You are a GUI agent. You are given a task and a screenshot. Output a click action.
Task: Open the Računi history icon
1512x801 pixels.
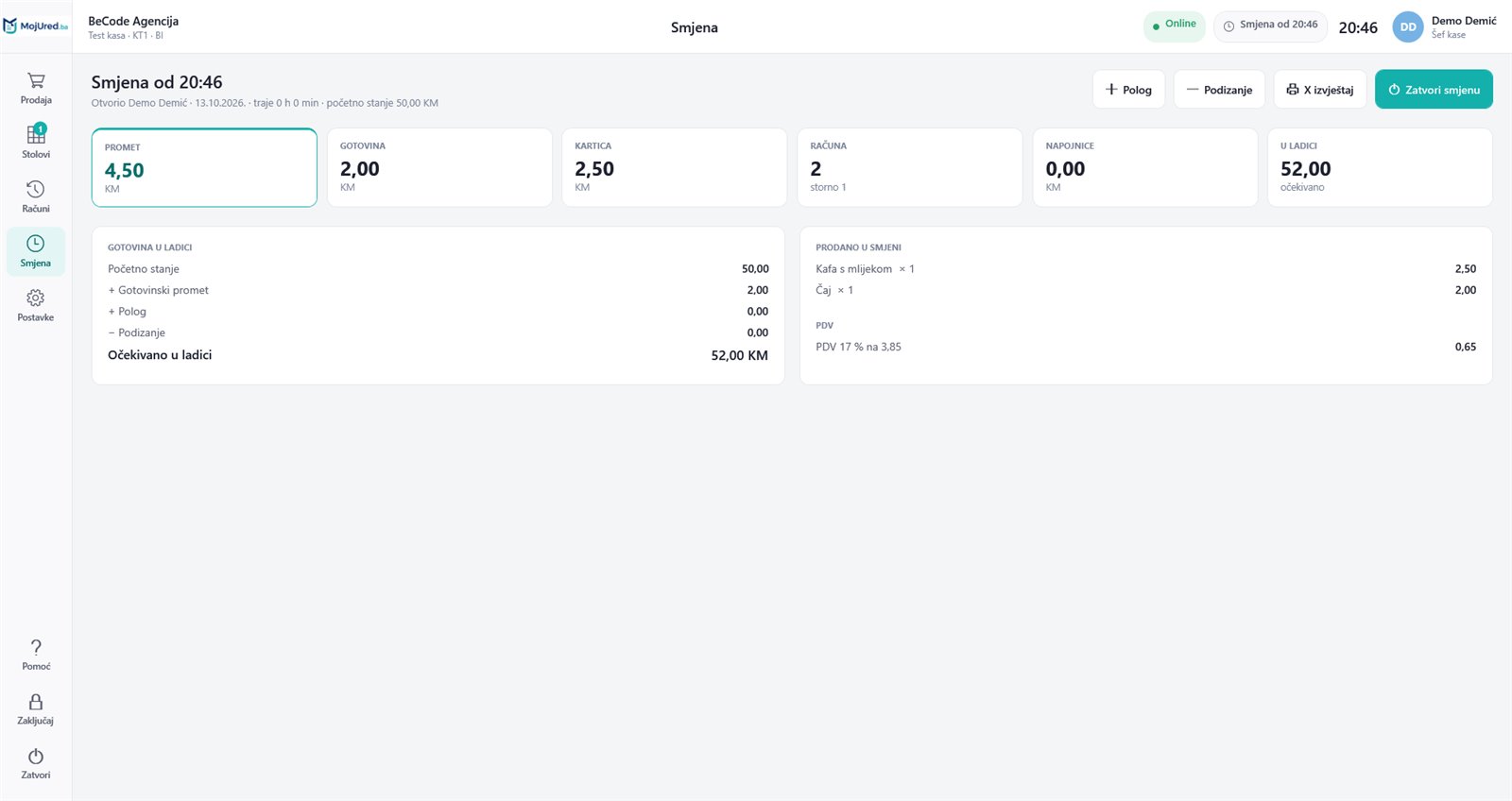coord(36,189)
